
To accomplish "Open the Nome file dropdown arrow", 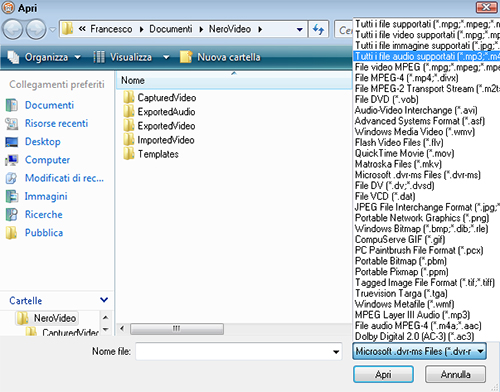I will (x=336, y=352).
